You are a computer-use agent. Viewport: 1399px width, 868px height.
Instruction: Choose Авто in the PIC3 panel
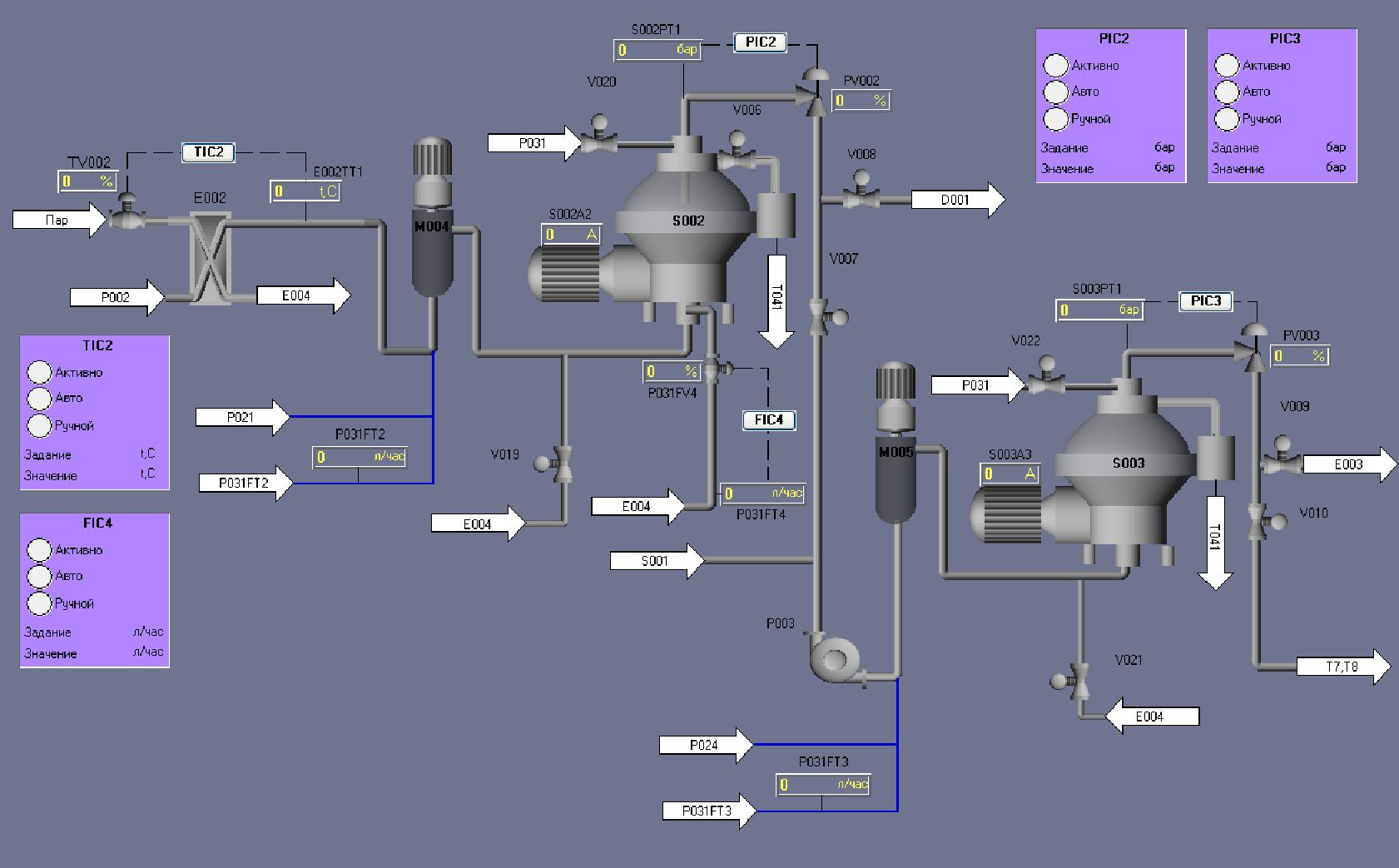[1227, 92]
